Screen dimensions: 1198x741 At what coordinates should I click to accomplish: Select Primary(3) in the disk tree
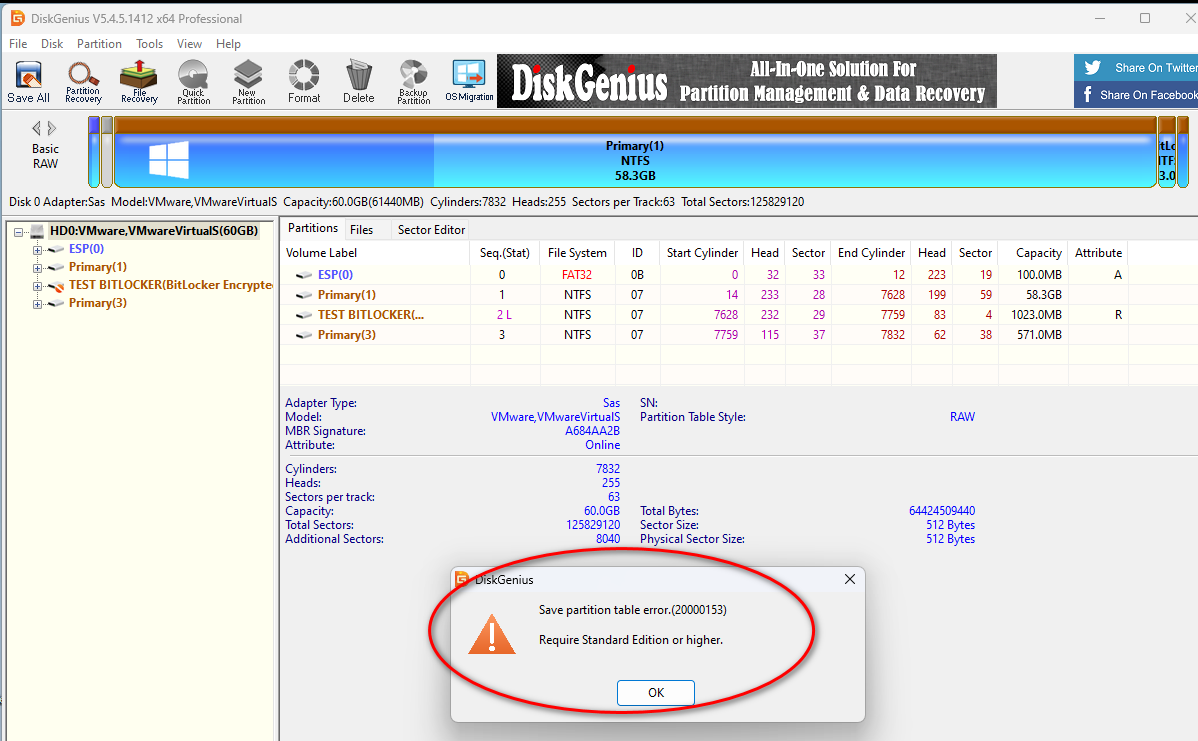coord(98,303)
